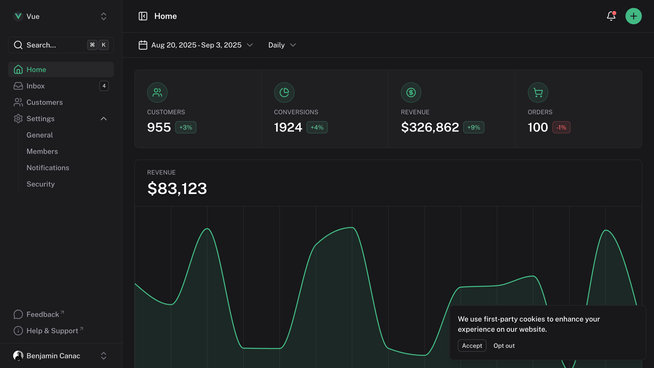Image resolution: width=654 pixels, height=368 pixels.
Task: Click the Settings gear icon
Action: pos(18,118)
